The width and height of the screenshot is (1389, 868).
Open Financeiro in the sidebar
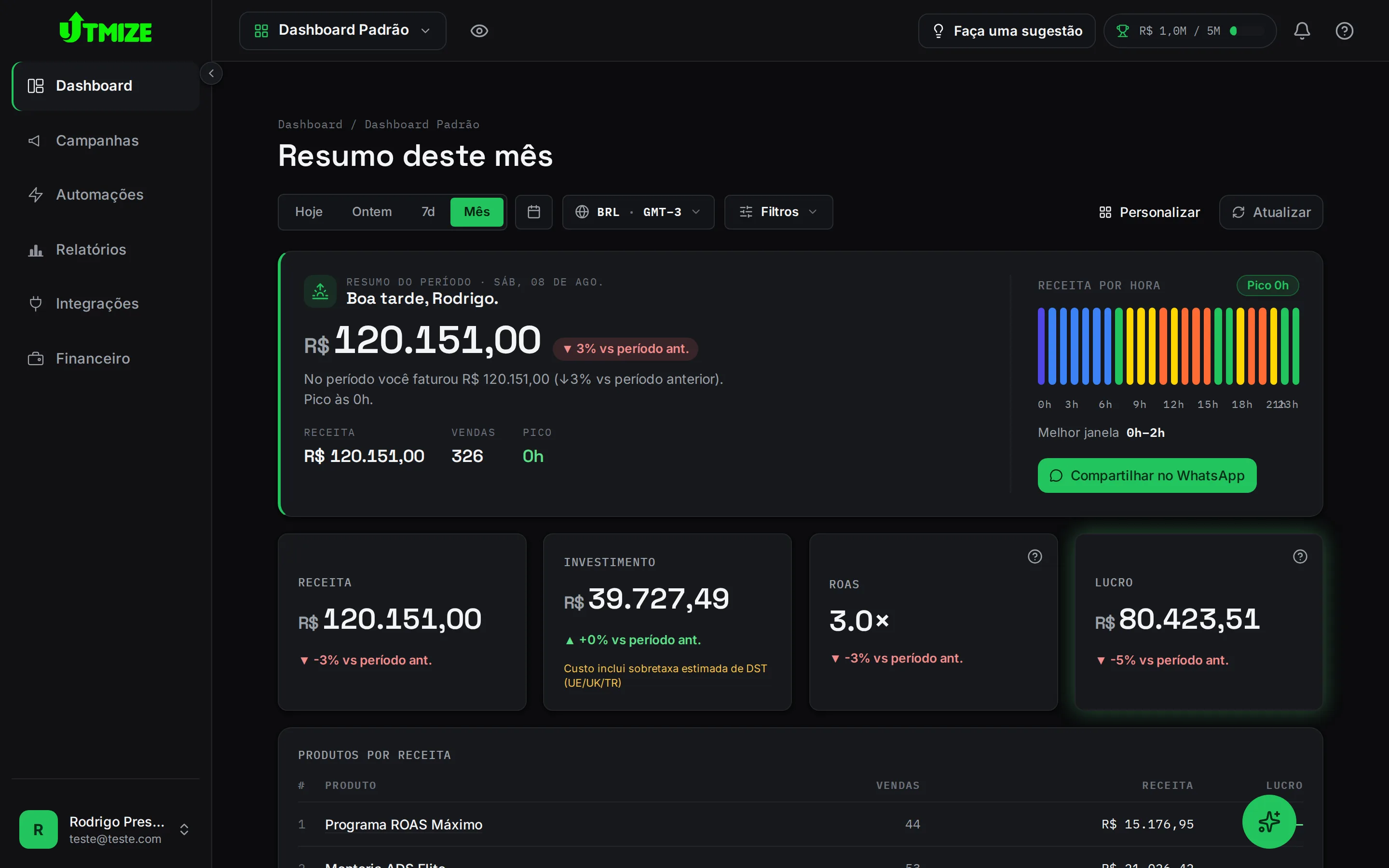pyautogui.click(x=106, y=359)
